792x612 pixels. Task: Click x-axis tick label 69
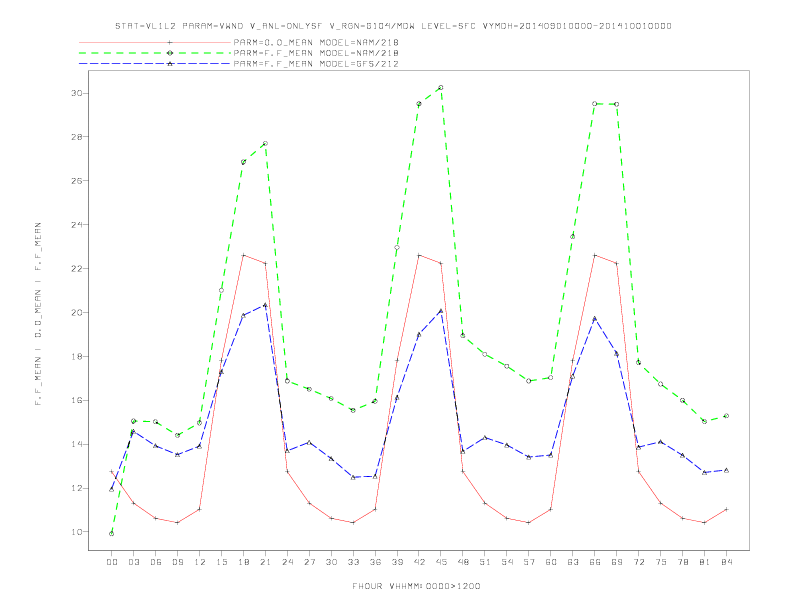coord(617,562)
